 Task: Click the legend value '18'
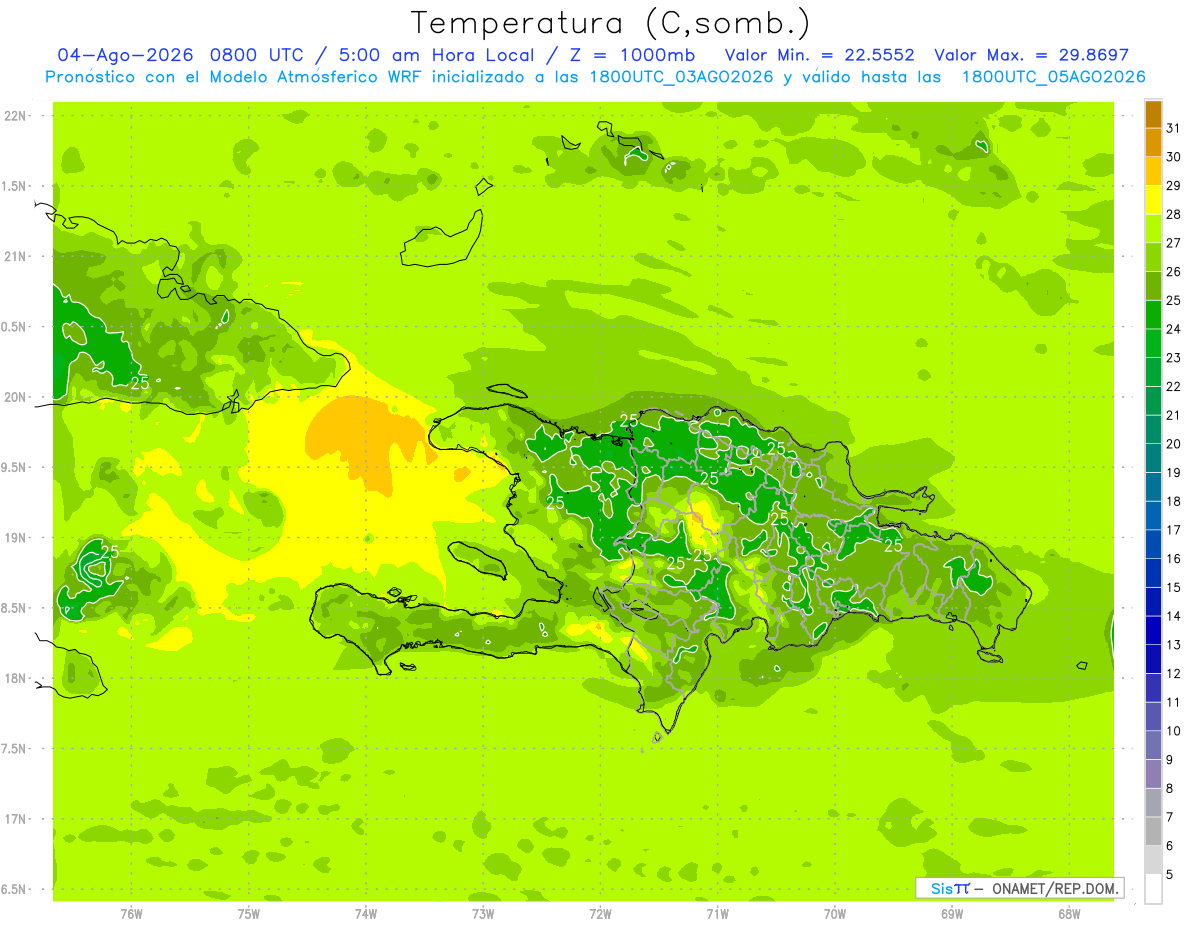click(x=1174, y=501)
